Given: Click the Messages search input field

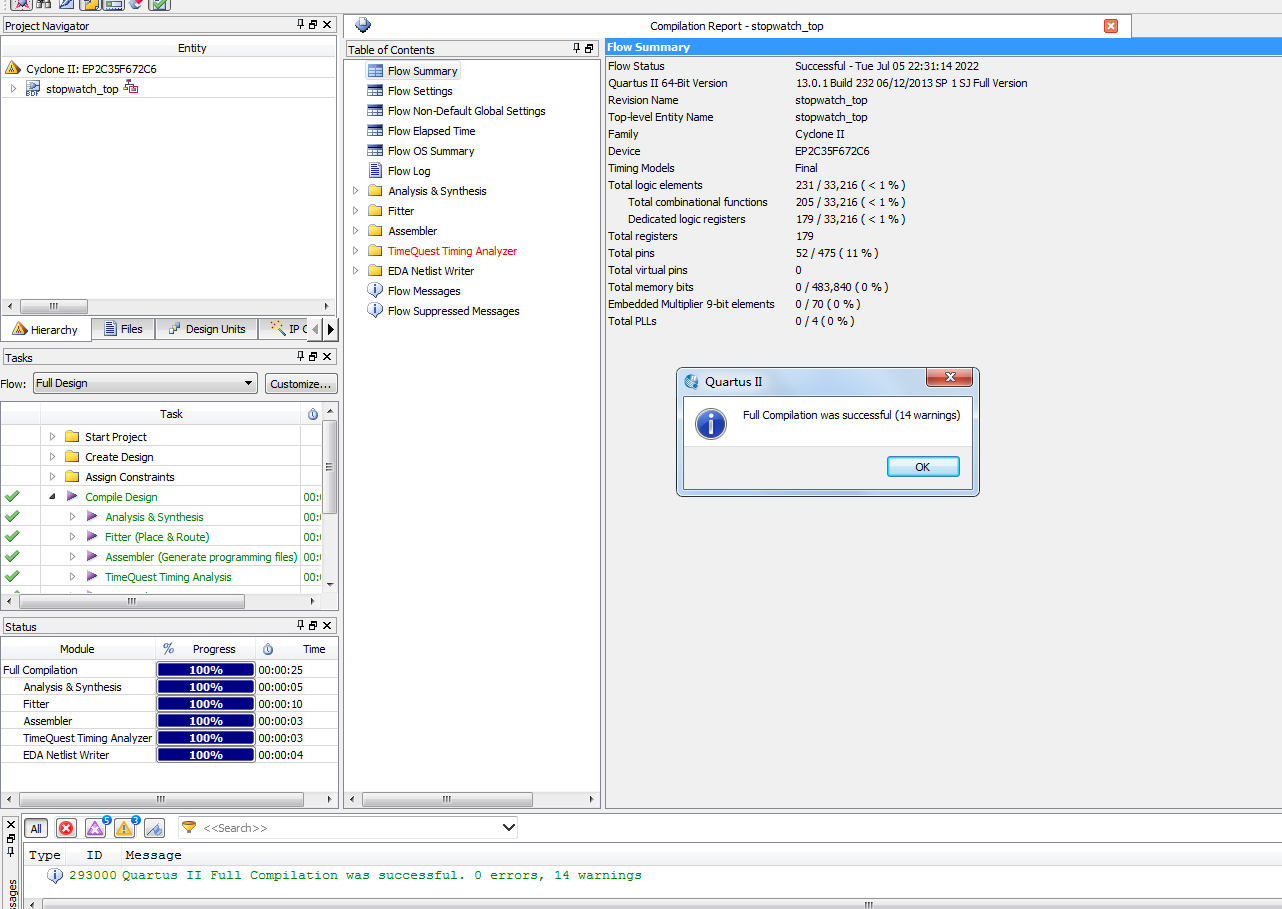Looking at the screenshot, I should tap(349, 827).
